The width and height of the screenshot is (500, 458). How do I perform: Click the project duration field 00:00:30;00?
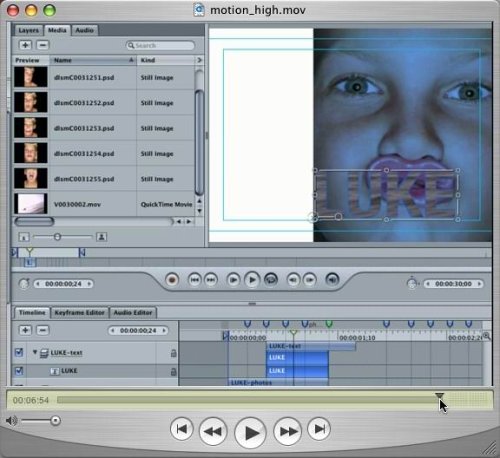453,284
